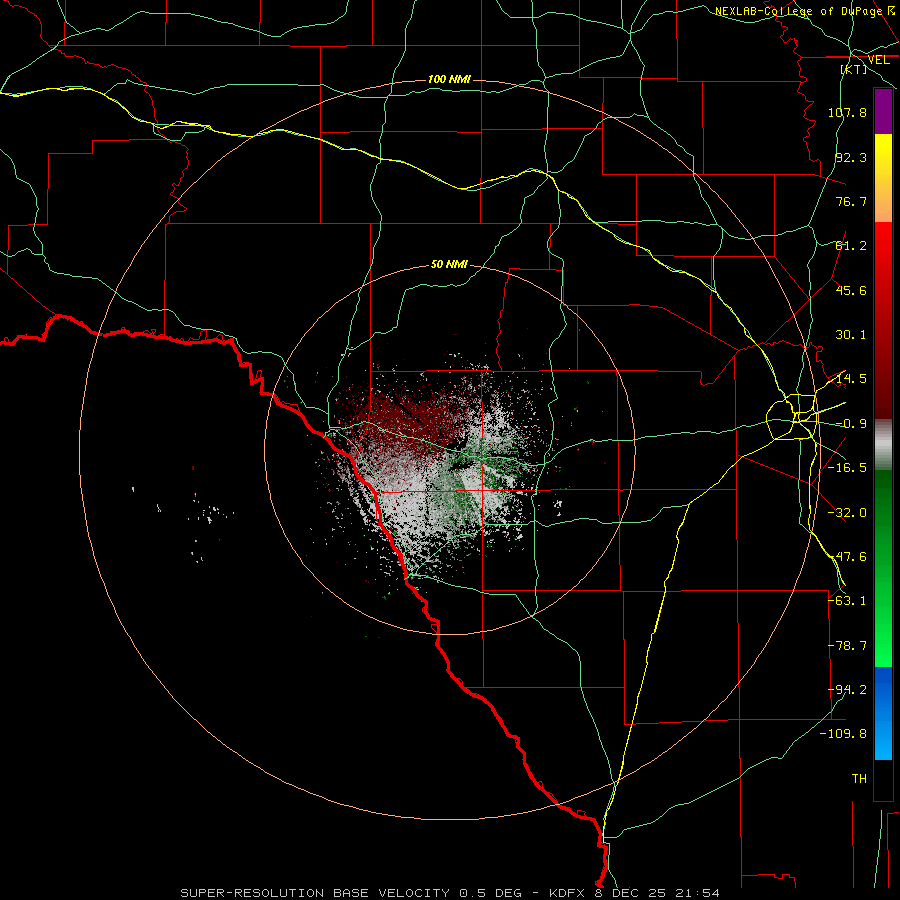Click the -94.2 velocity scale value
Viewport: 900px width, 900px height.
(x=847, y=690)
